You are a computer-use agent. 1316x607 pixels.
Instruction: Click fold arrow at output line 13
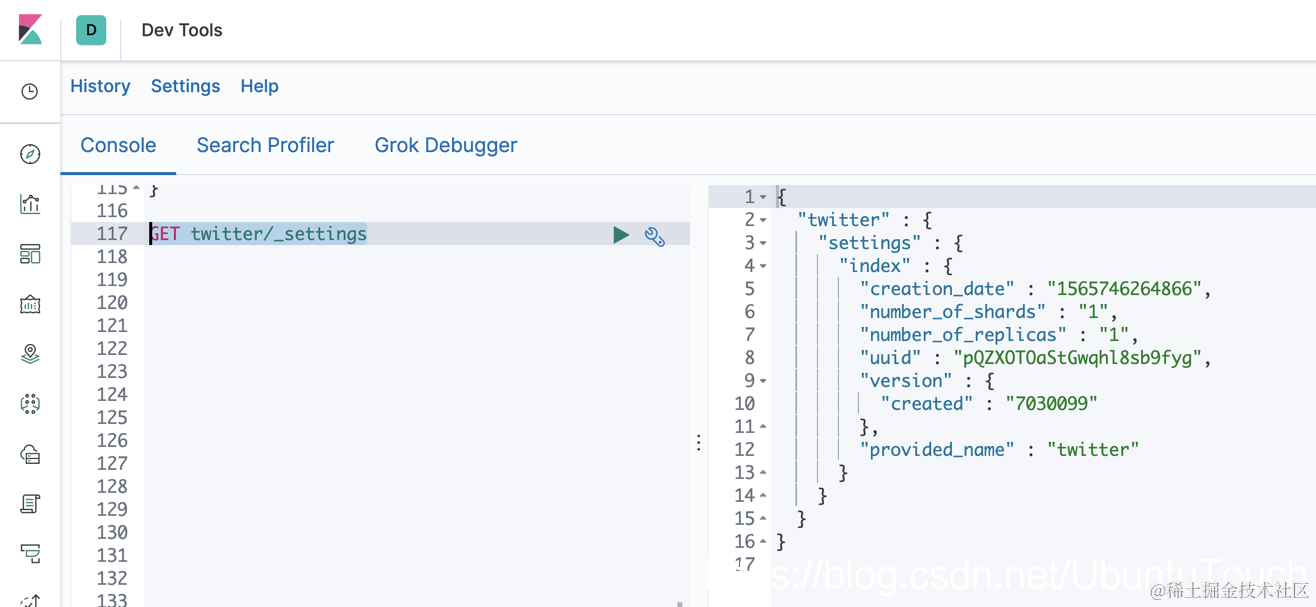point(764,472)
